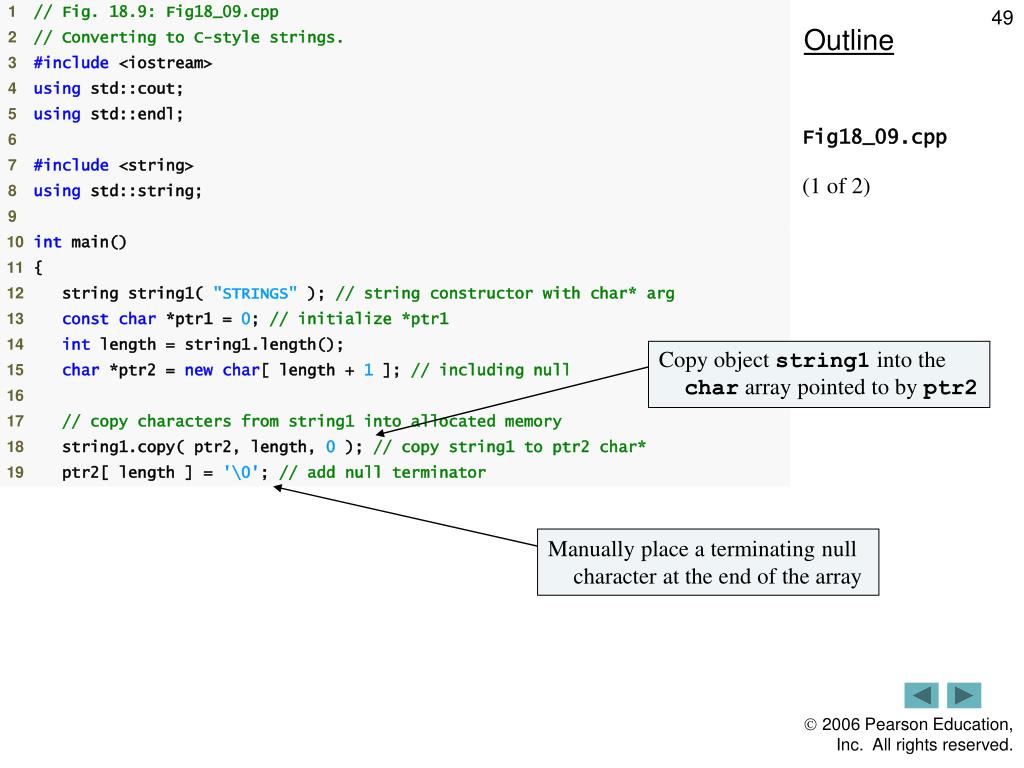
Task: Click the #include <iostream> line
Action: click(x=123, y=63)
